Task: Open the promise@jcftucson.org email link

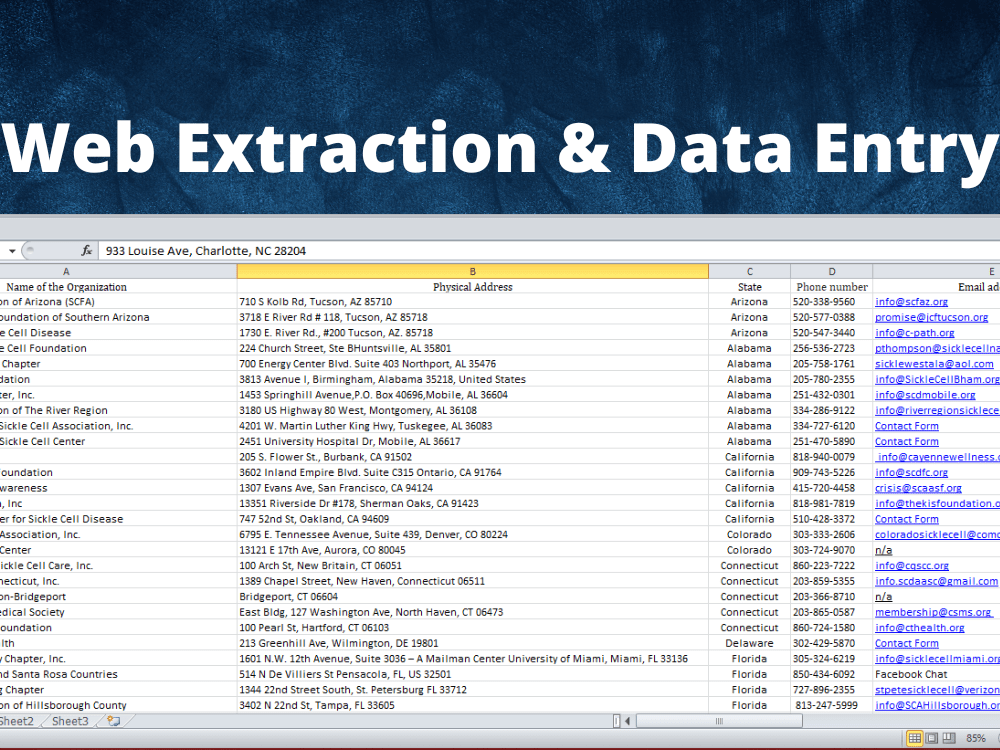Action: point(931,317)
